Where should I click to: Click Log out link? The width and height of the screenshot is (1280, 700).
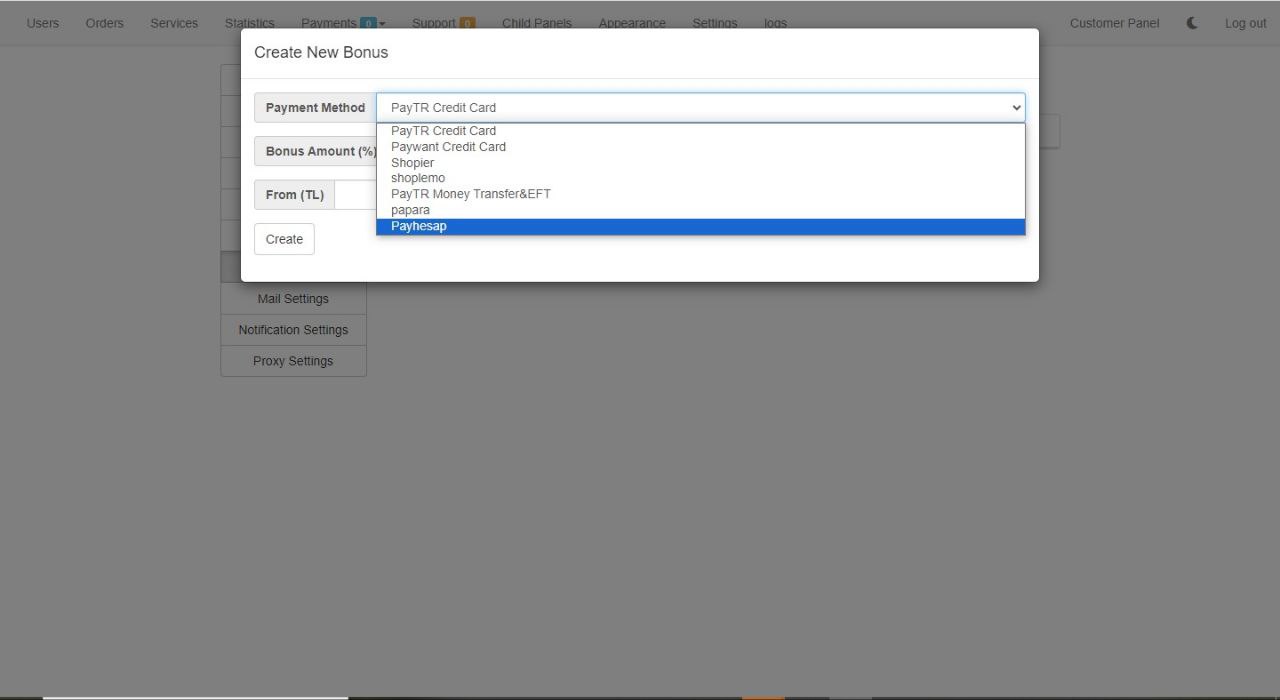tap(1245, 23)
